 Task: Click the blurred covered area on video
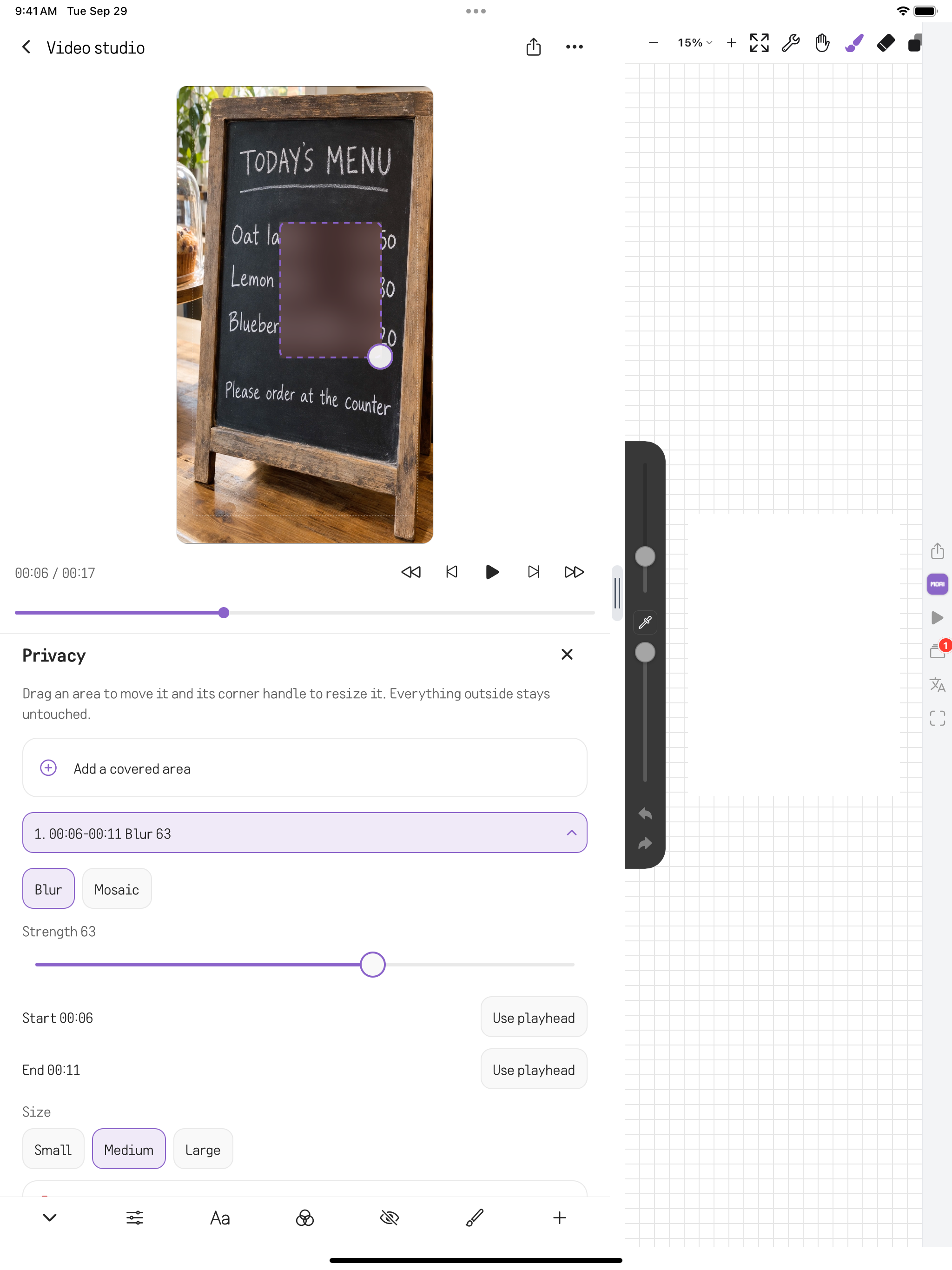coord(331,290)
